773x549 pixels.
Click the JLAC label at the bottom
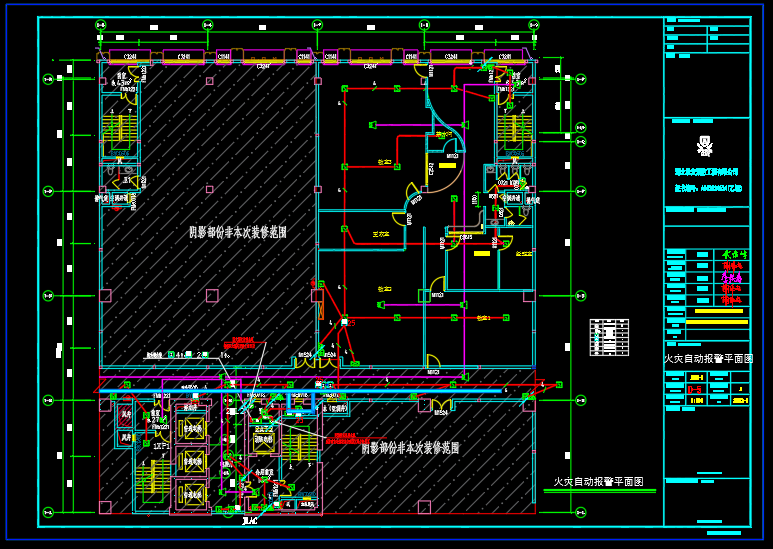pos(250,520)
